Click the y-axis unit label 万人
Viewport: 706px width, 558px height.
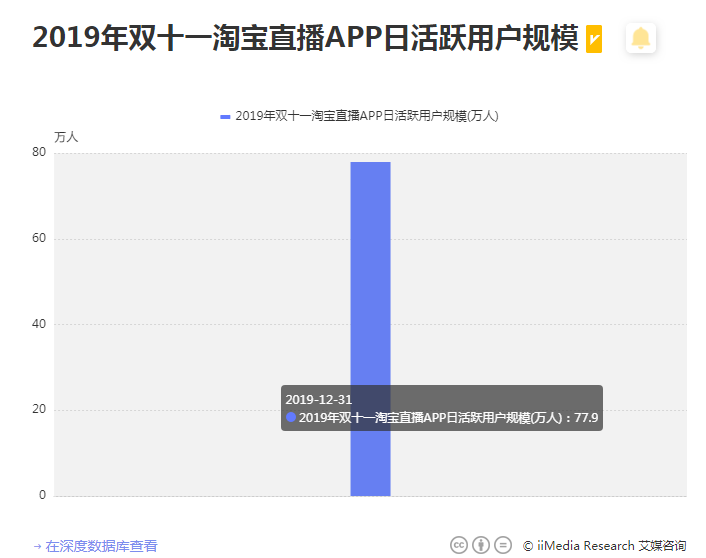pos(66,137)
